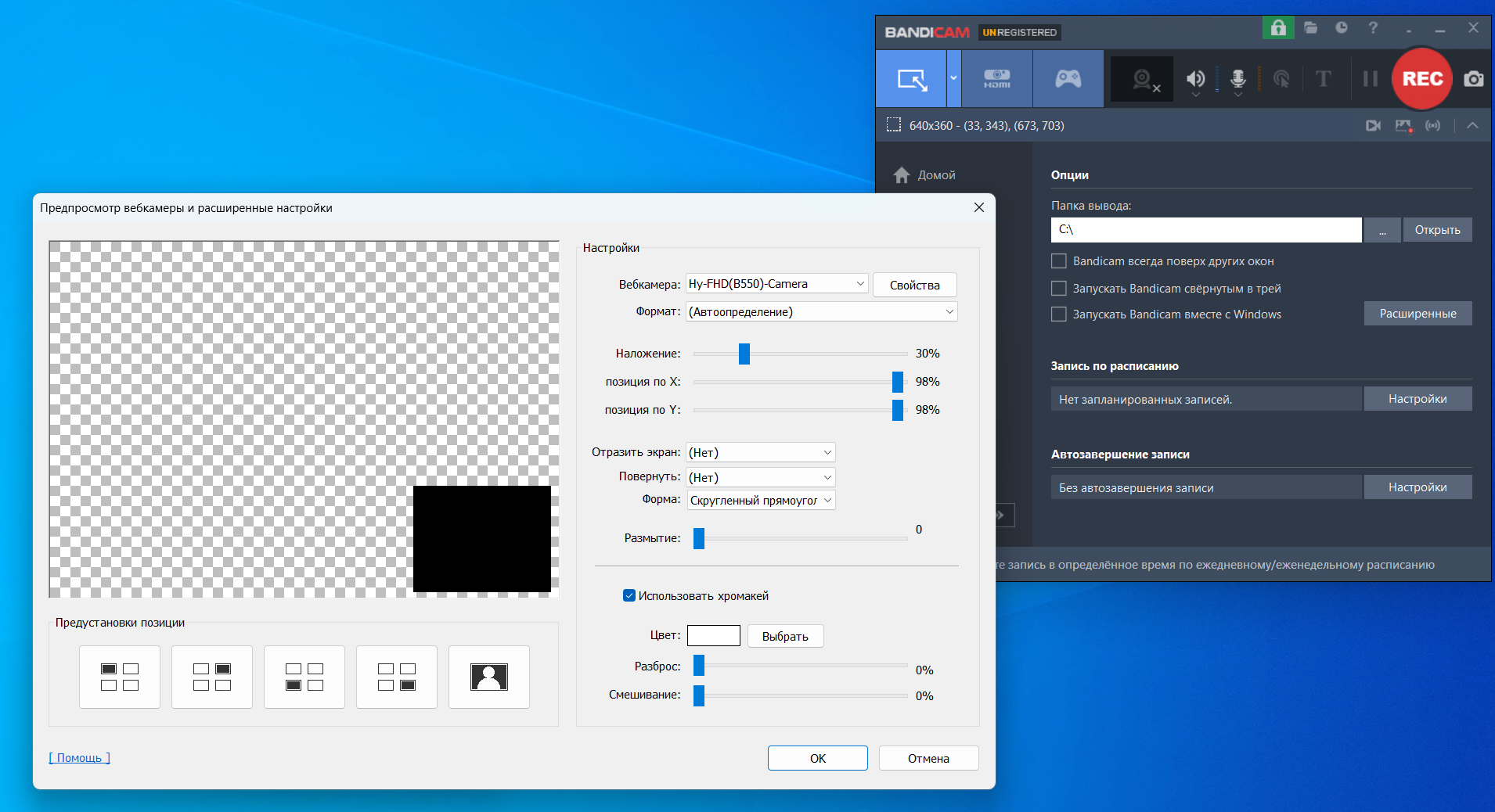Toggle the microphone icon
The height and width of the screenshot is (812, 1495).
(1237, 79)
